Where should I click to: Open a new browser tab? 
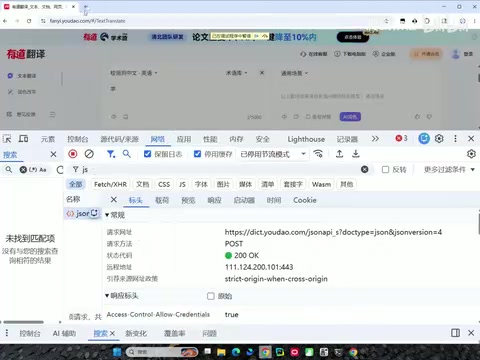coord(86,7)
